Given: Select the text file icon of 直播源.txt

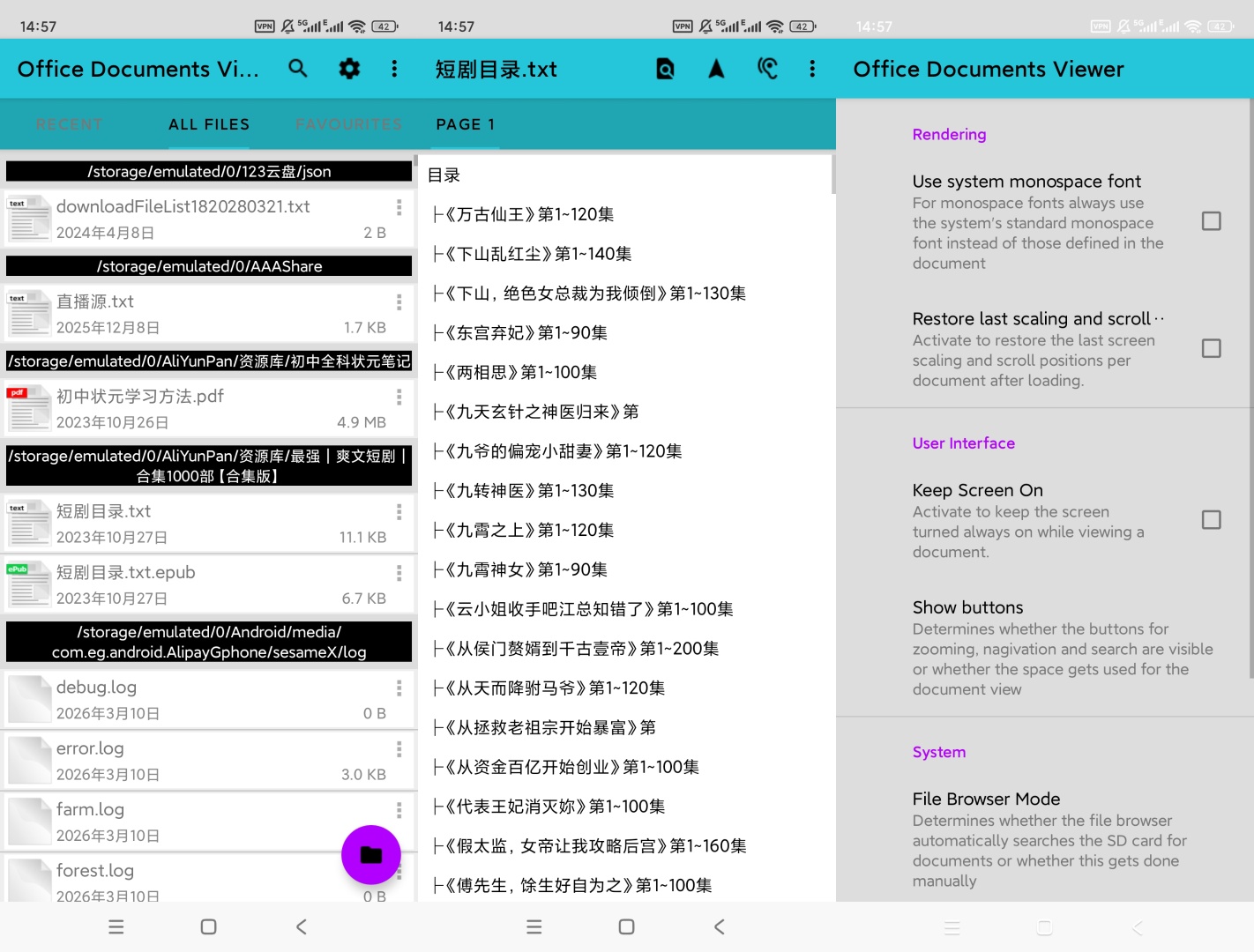Looking at the screenshot, I should [29, 313].
